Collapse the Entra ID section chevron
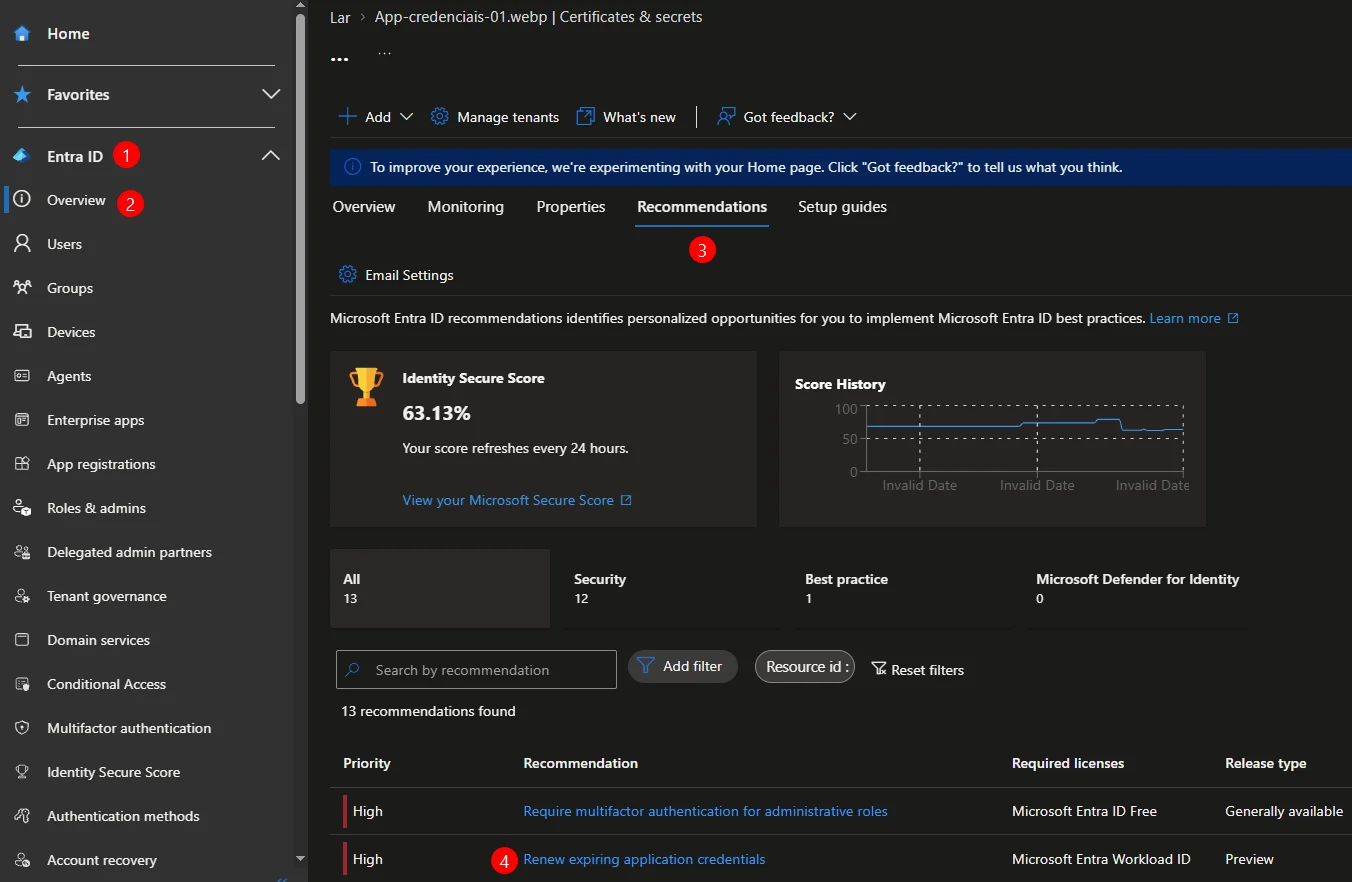The image size is (1352, 882). (271, 156)
